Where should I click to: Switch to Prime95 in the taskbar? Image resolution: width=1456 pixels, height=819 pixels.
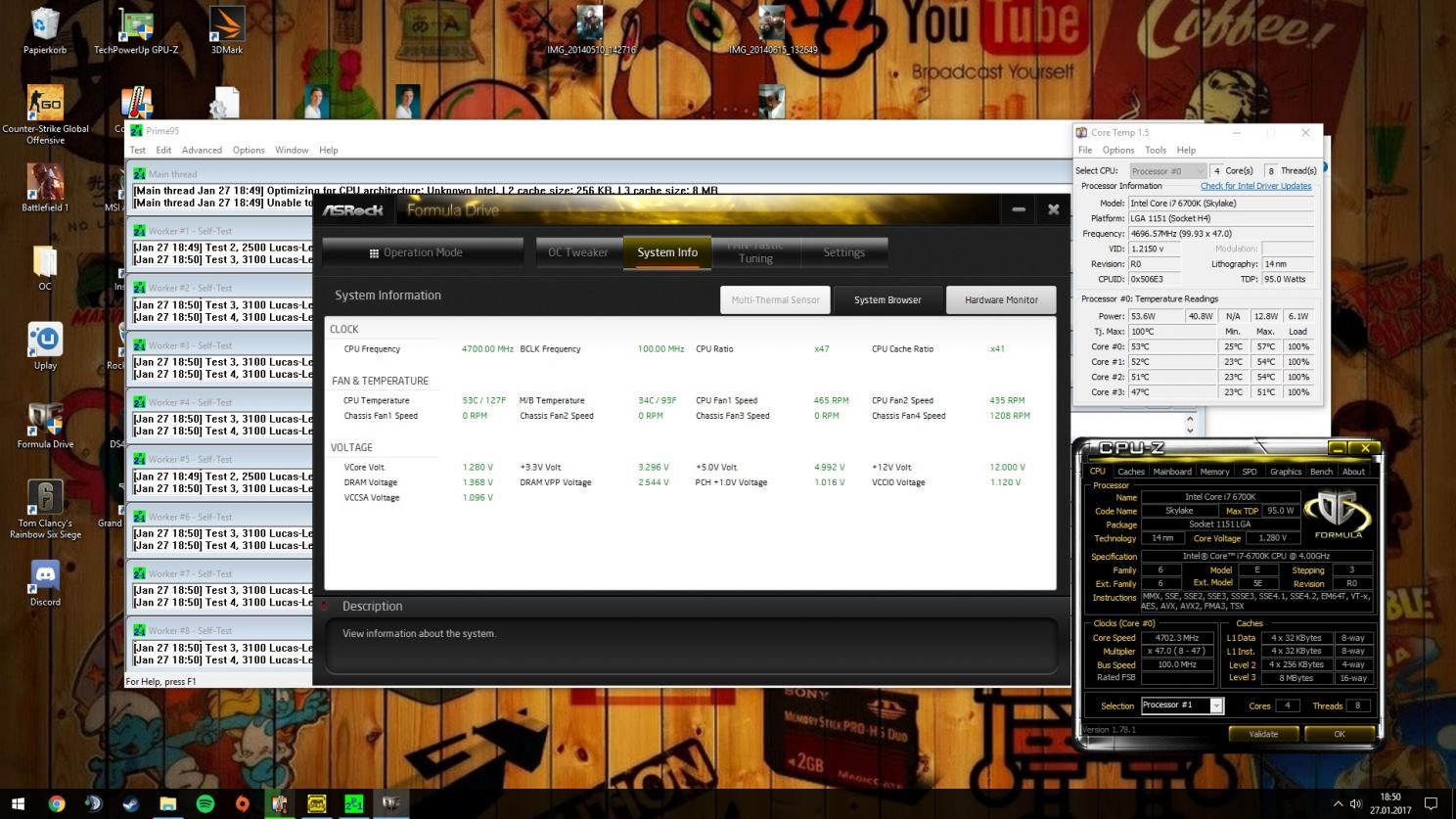(354, 803)
